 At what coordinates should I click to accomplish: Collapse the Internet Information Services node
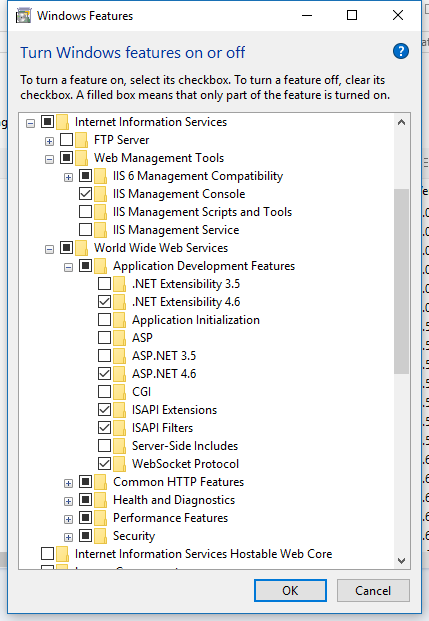pyautogui.click(x=31, y=124)
